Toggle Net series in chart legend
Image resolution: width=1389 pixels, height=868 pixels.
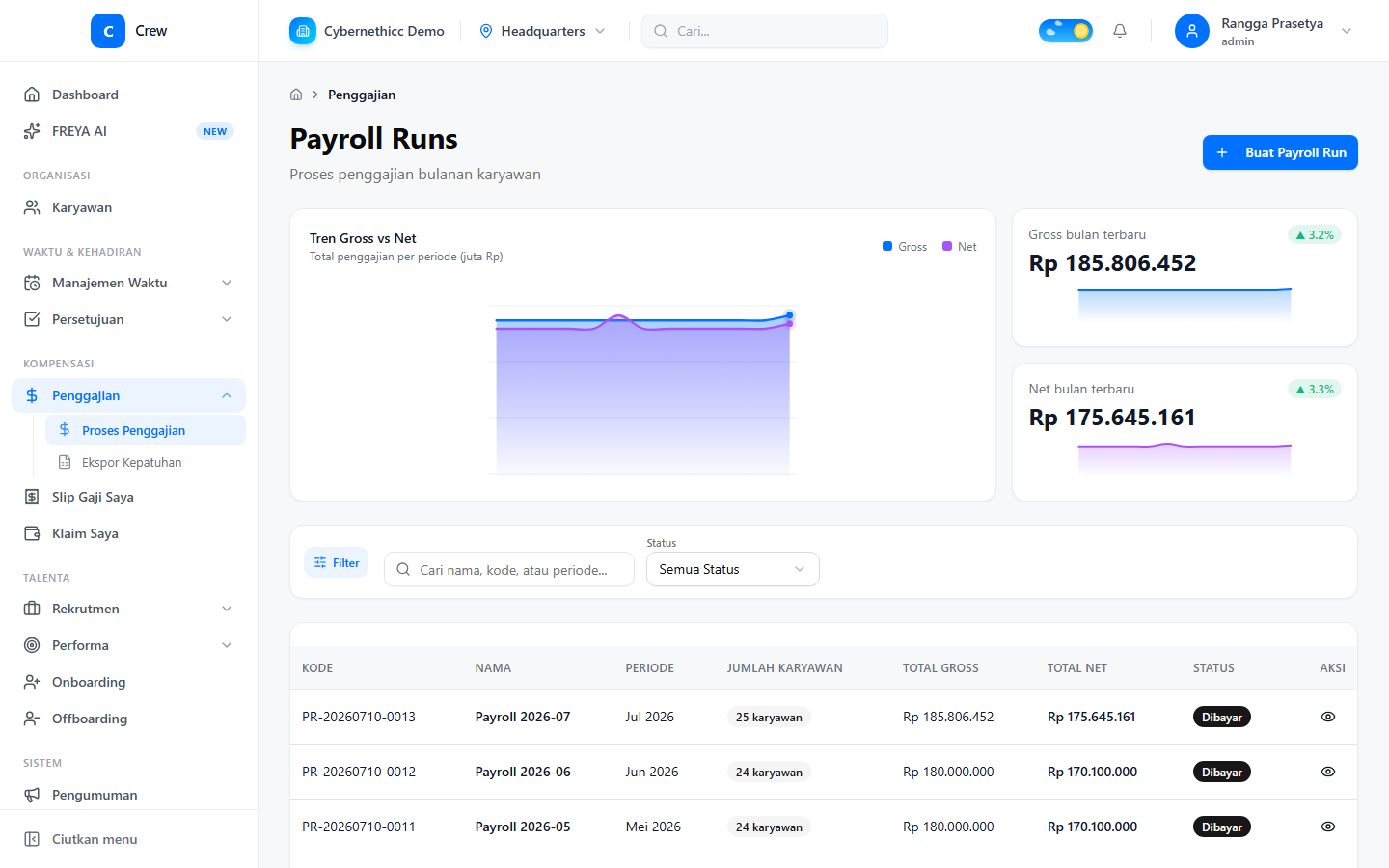960,247
